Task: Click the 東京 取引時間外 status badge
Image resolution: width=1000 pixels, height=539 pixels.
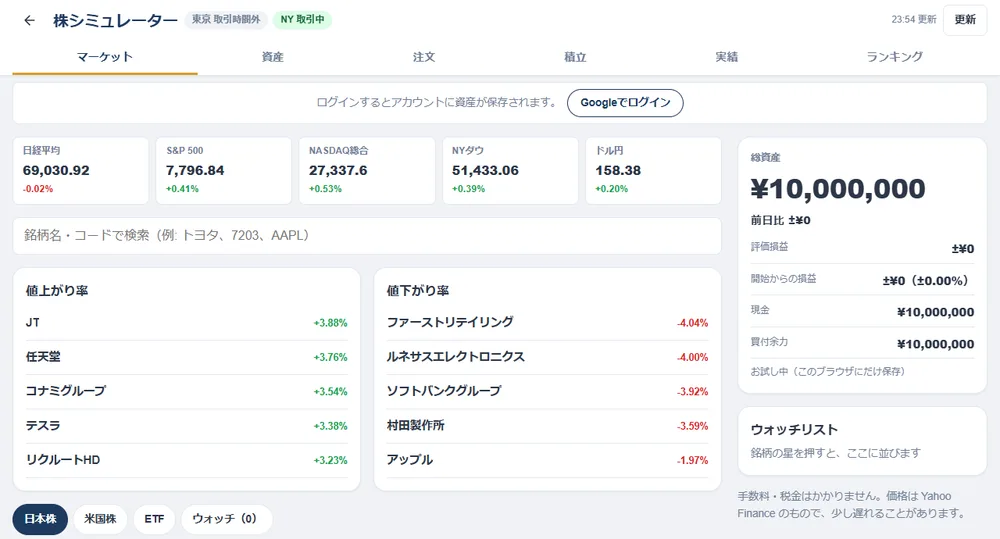Action: pos(226,20)
